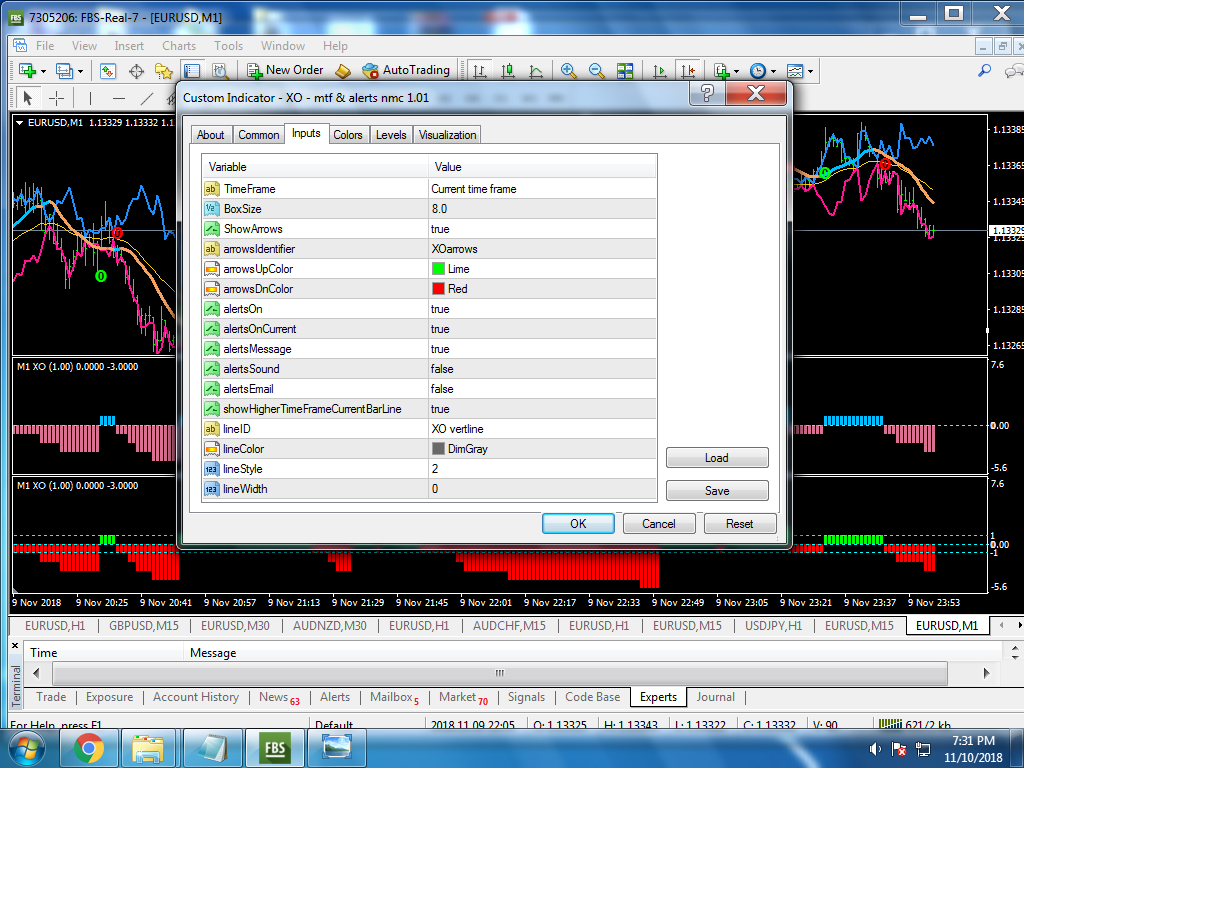Select the arrowsUpColor Lime swatch
1228x920 pixels.
click(438, 269)
